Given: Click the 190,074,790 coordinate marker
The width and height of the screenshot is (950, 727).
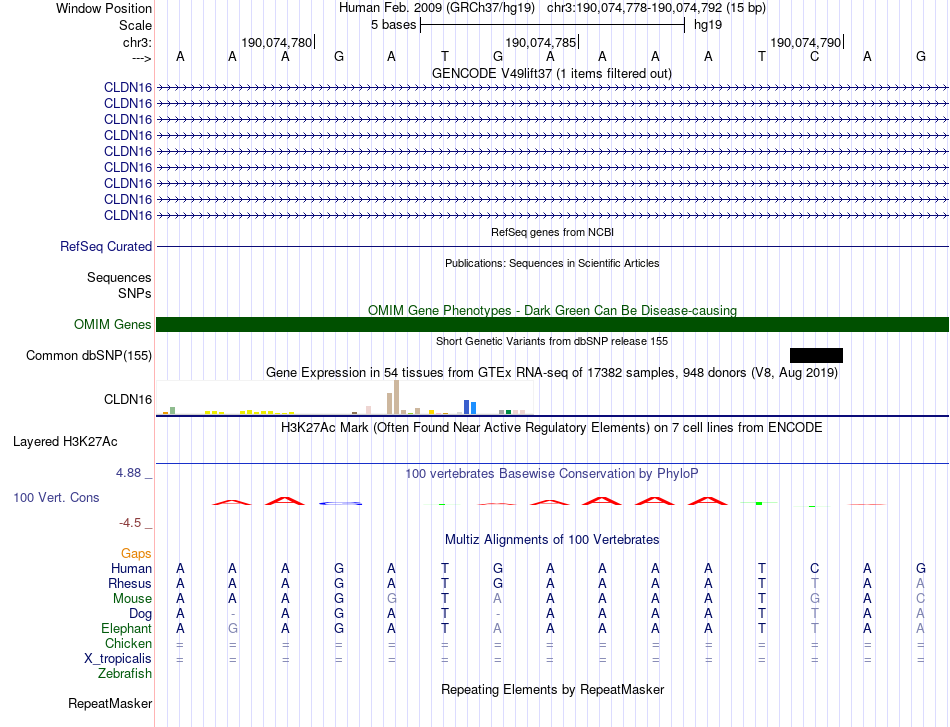Looking at the screenshot, I should coord(806,42).
